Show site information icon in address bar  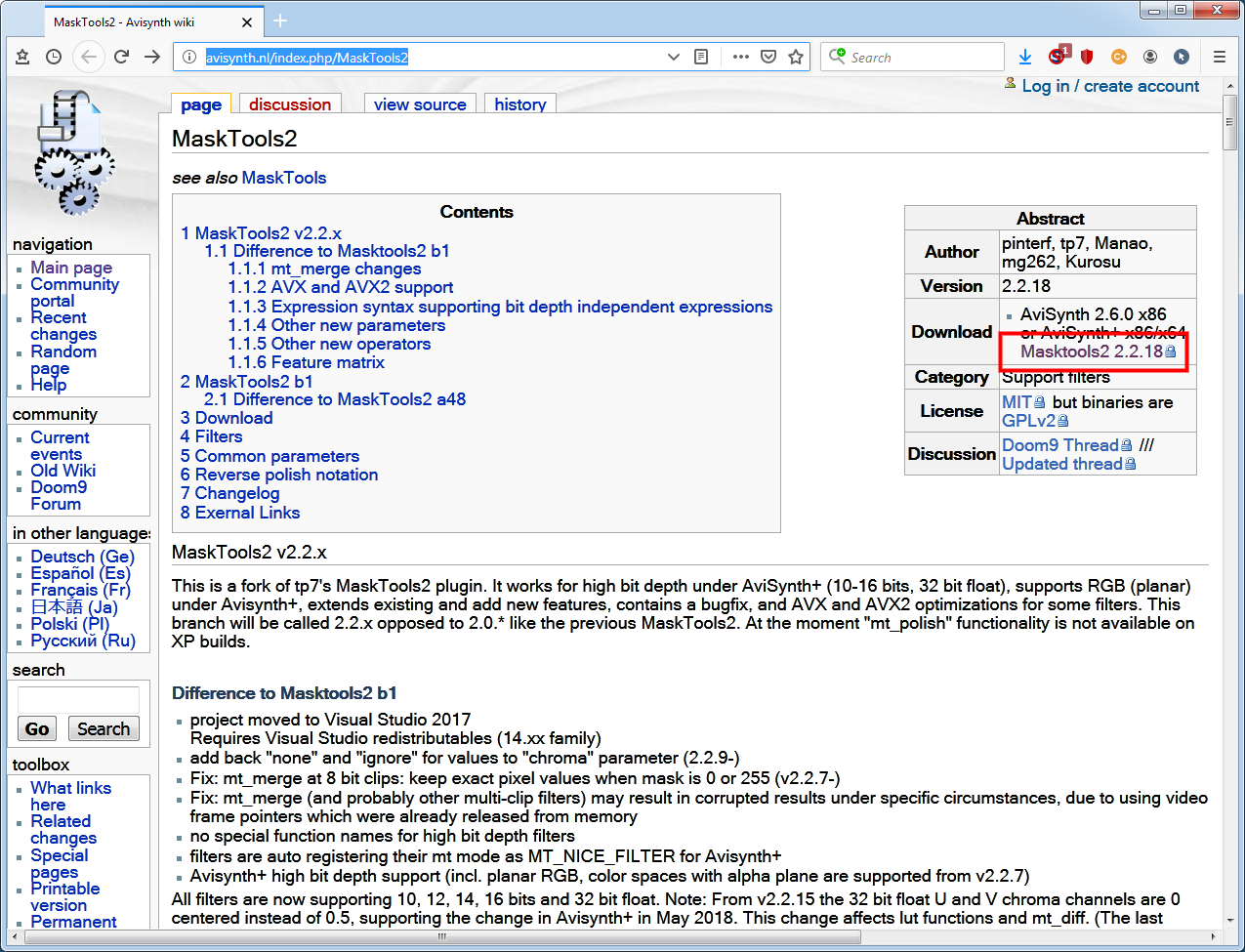tap(189, 57)
